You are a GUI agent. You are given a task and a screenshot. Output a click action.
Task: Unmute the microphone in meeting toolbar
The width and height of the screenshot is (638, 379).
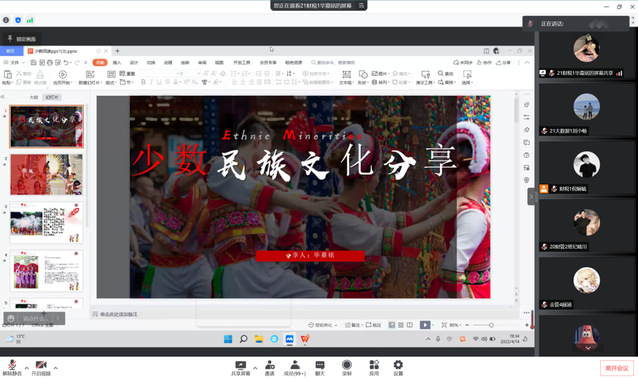coord(12,367)
